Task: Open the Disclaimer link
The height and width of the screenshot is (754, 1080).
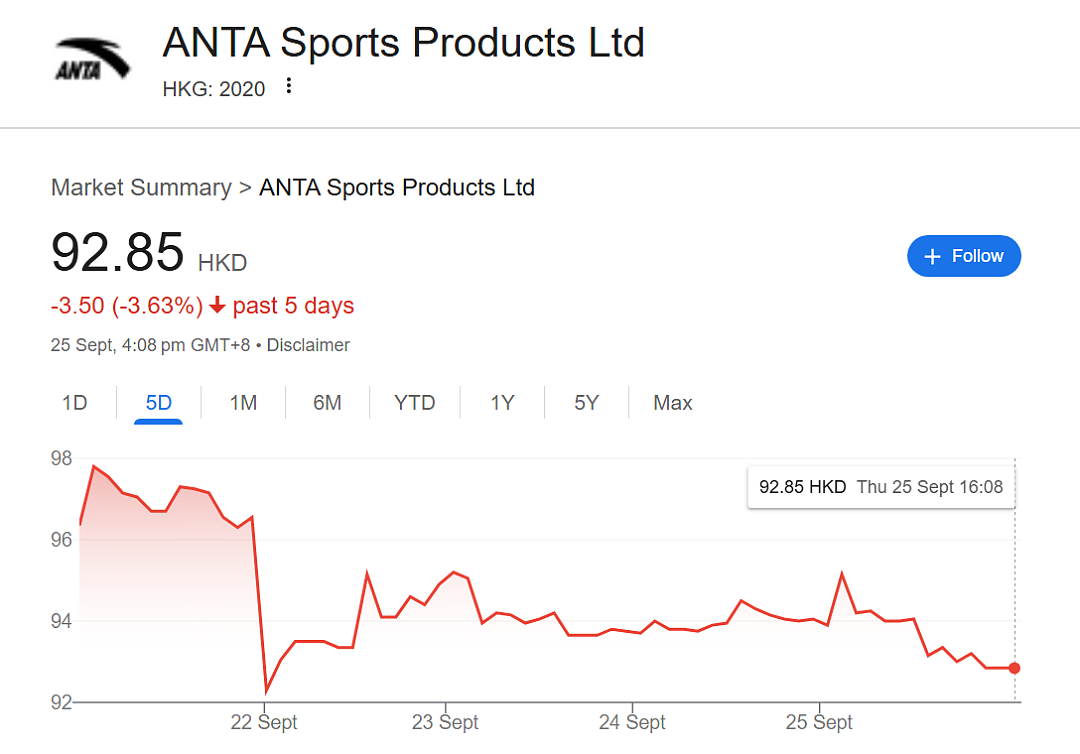Action: [x=308, y=345]
